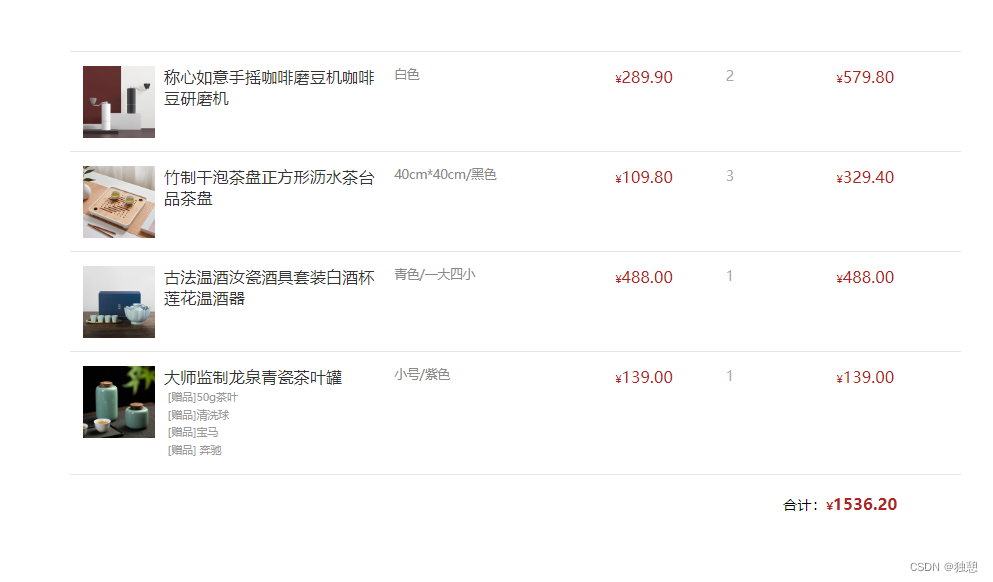The height and width of the screenshot is (582, 993).
Task: Select the quantity 2 for the coffee grinder
Action: click(x=729, y=75)
